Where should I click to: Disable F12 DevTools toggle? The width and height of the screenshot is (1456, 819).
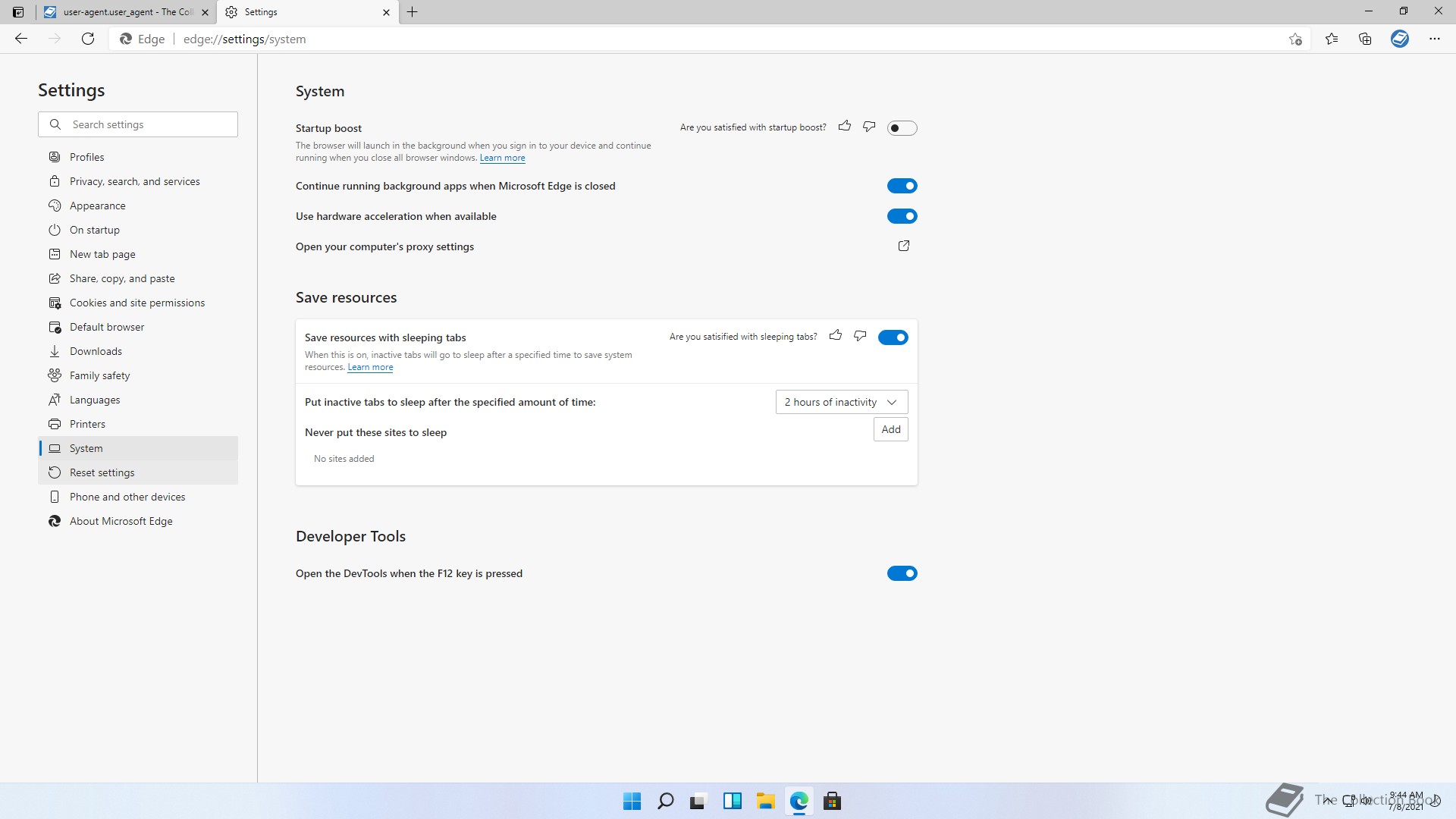point(902,573)
